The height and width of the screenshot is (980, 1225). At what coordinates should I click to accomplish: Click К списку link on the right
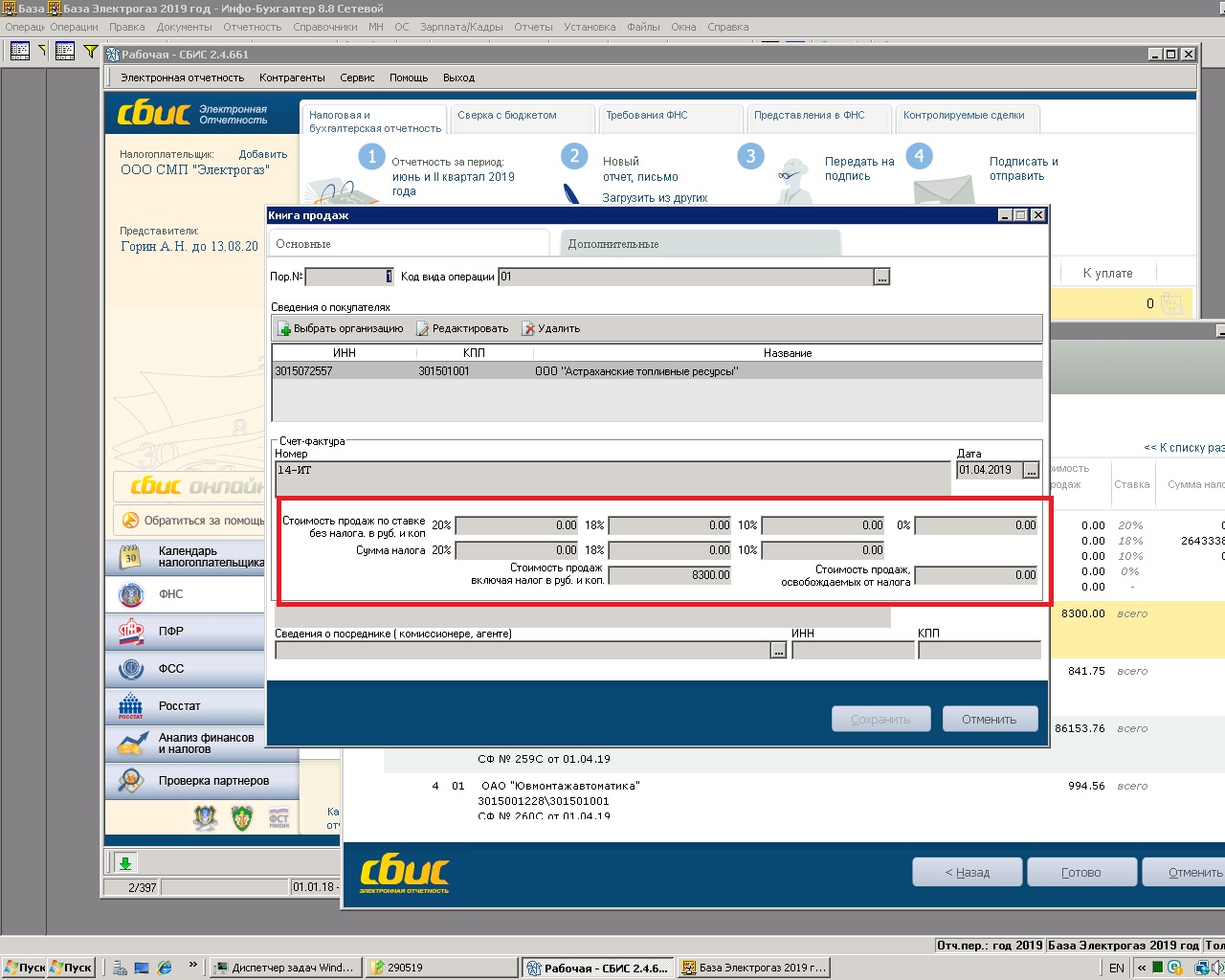[x=1184, y=447]
